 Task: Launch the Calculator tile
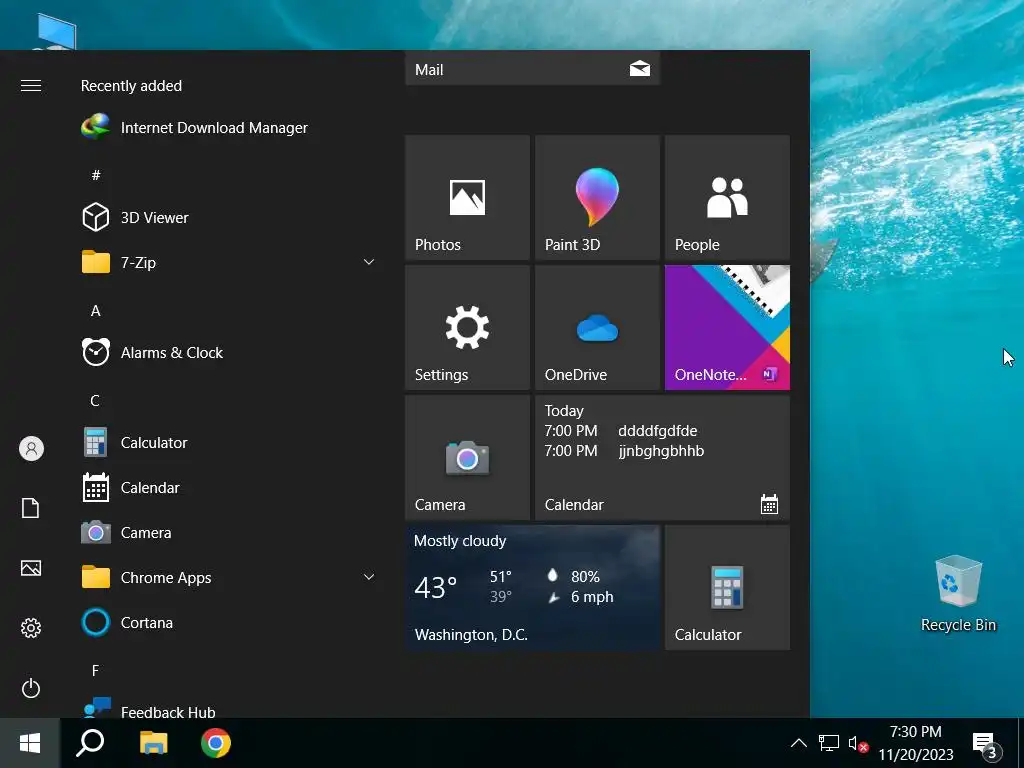tap(728, 588)
